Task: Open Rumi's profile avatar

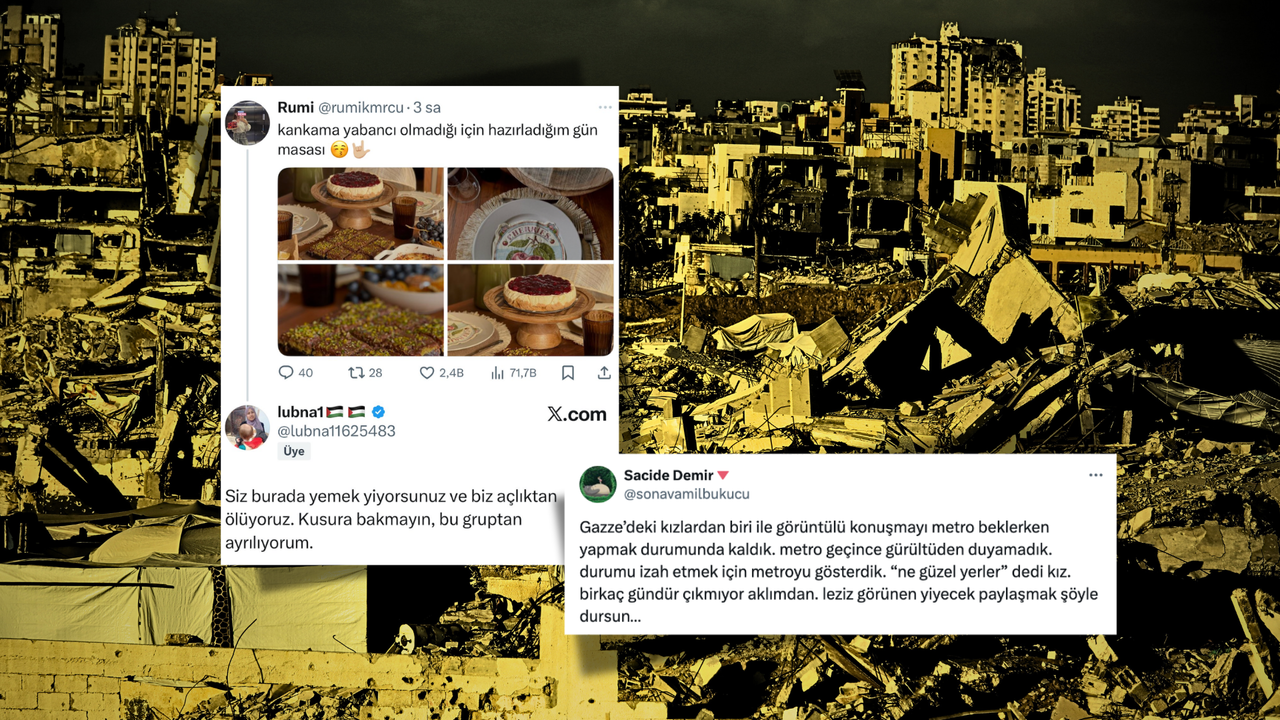Action: click(x=247, y=123)
